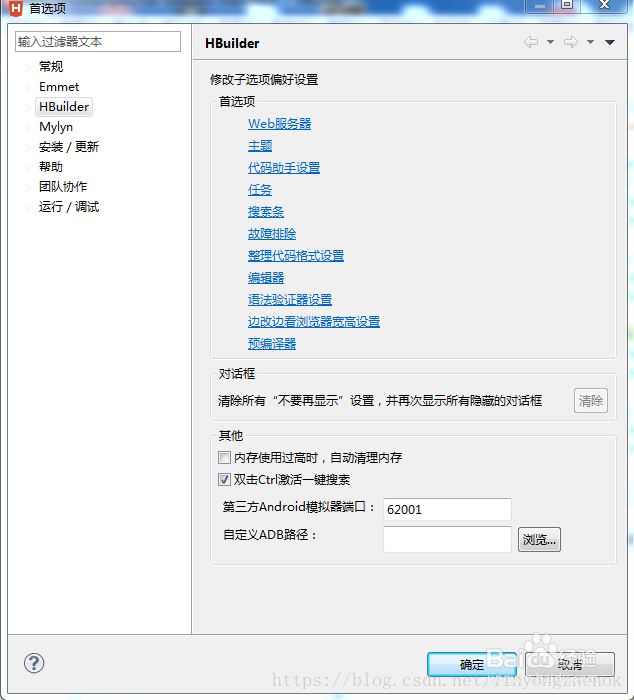Click the 自定义ADB路径 input field

[x=447, y=539]
